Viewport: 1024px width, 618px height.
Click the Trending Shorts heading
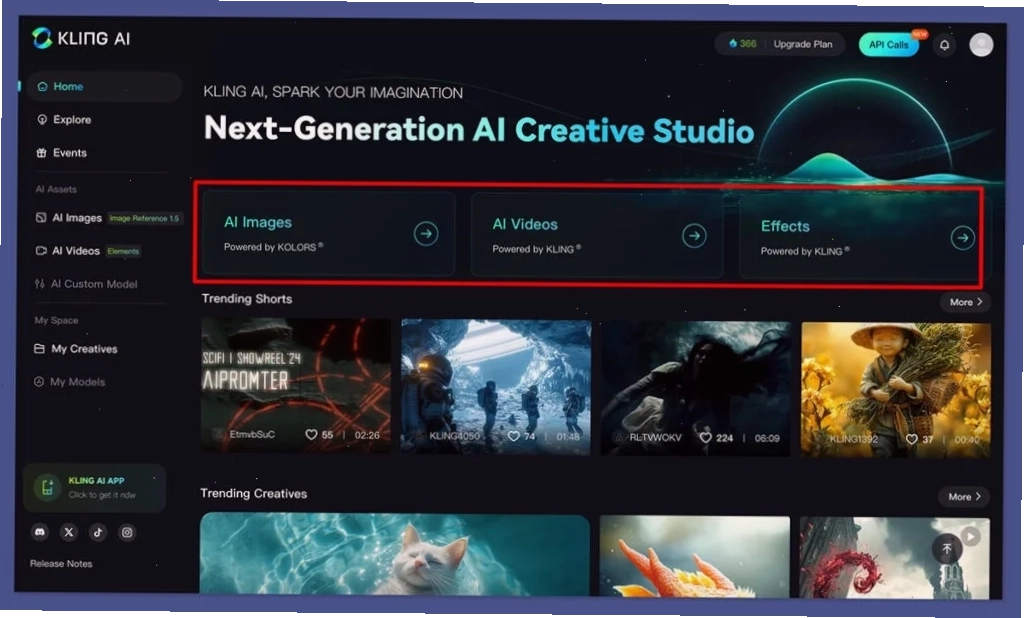[x=247, y=299]
